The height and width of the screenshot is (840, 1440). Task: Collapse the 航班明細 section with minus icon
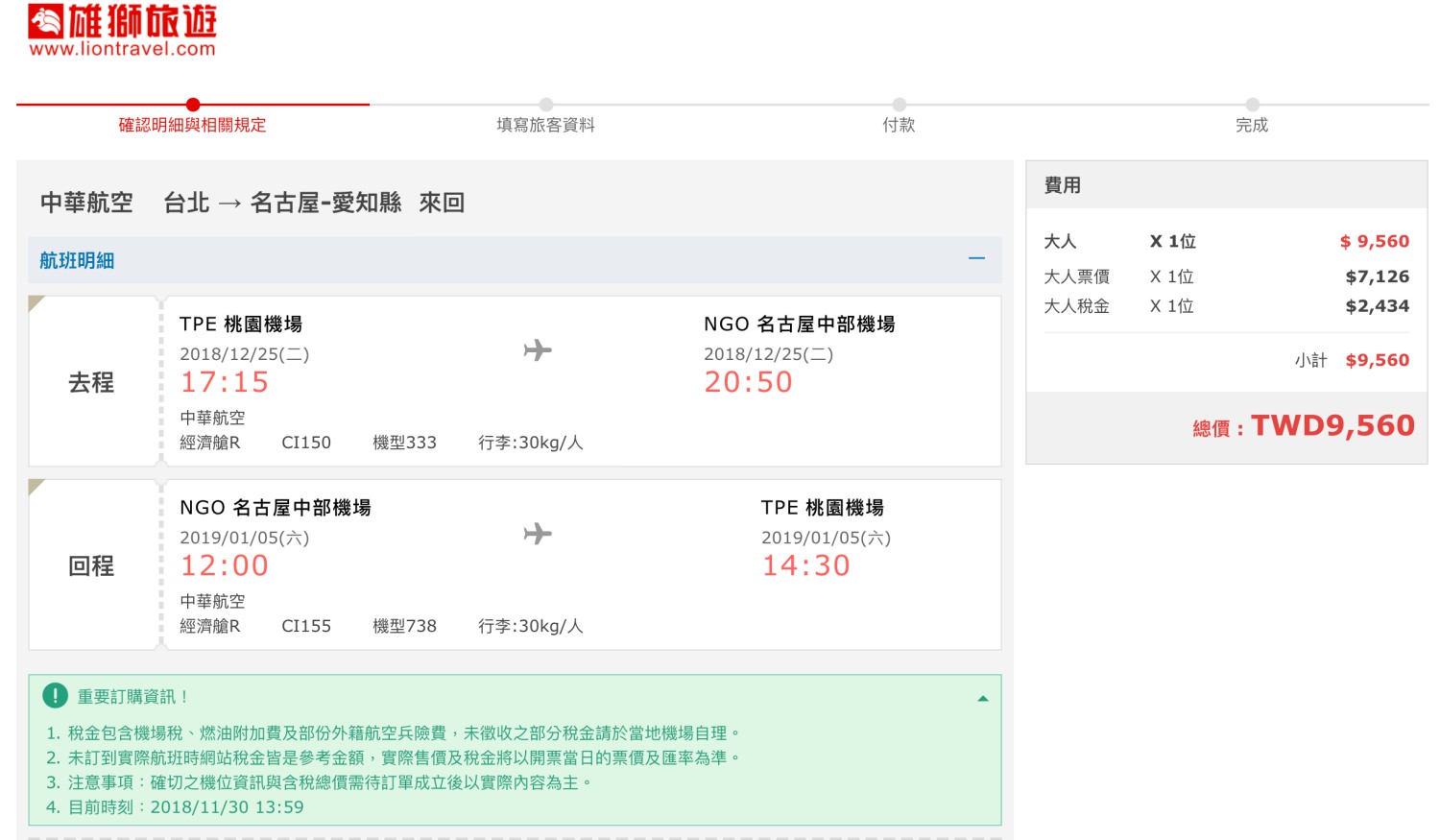pos(976,259)
